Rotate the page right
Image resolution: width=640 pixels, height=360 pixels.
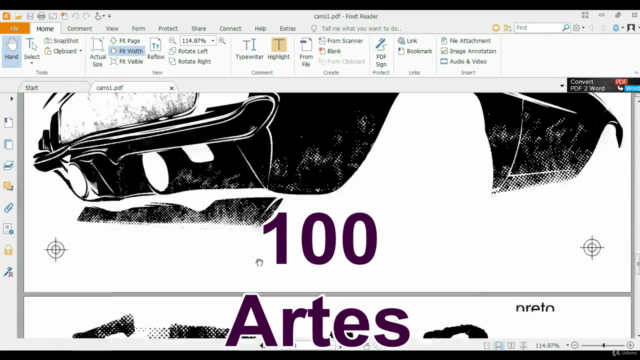coord(190,62)
